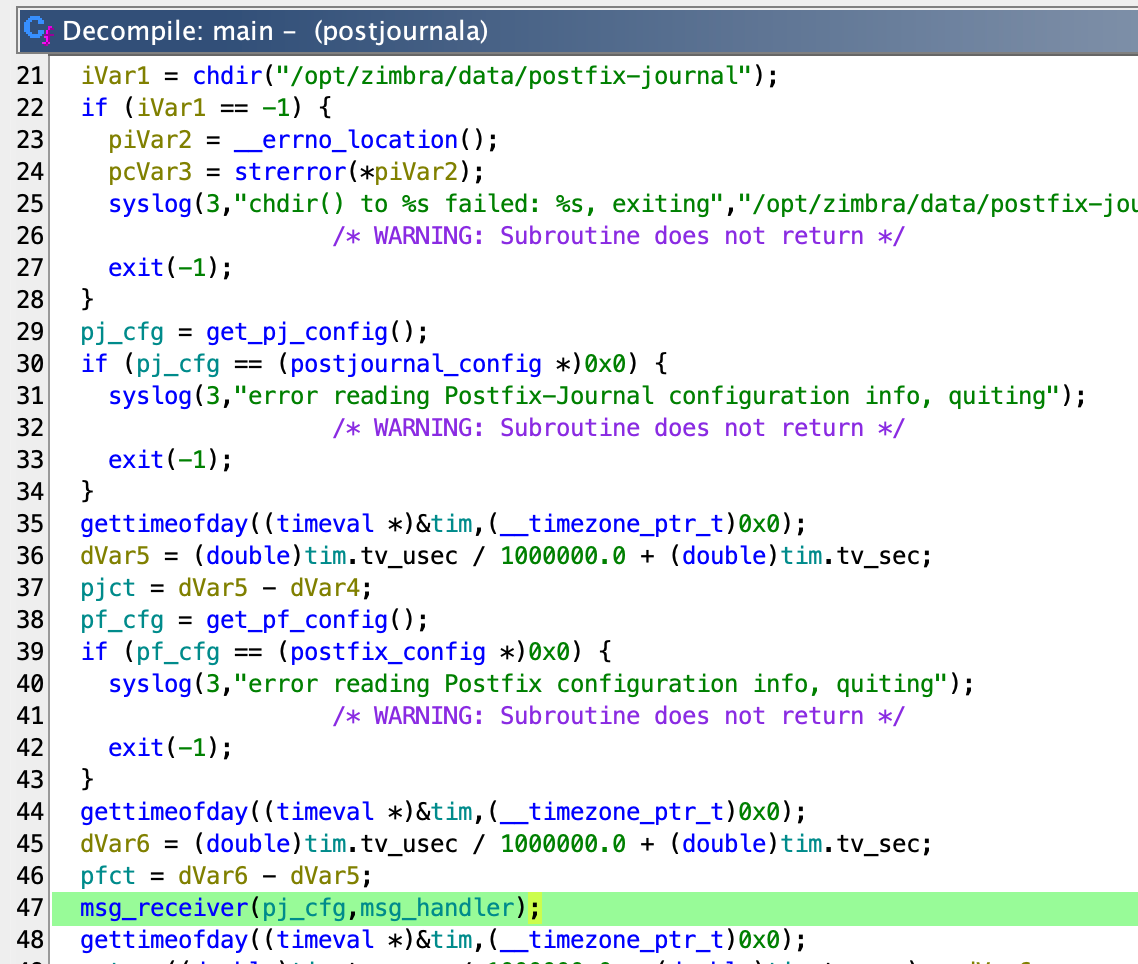Image resolution: width=1138 pixels, height=964 pixels.
Task: Click the exit call on line 27
Action: 136,267
